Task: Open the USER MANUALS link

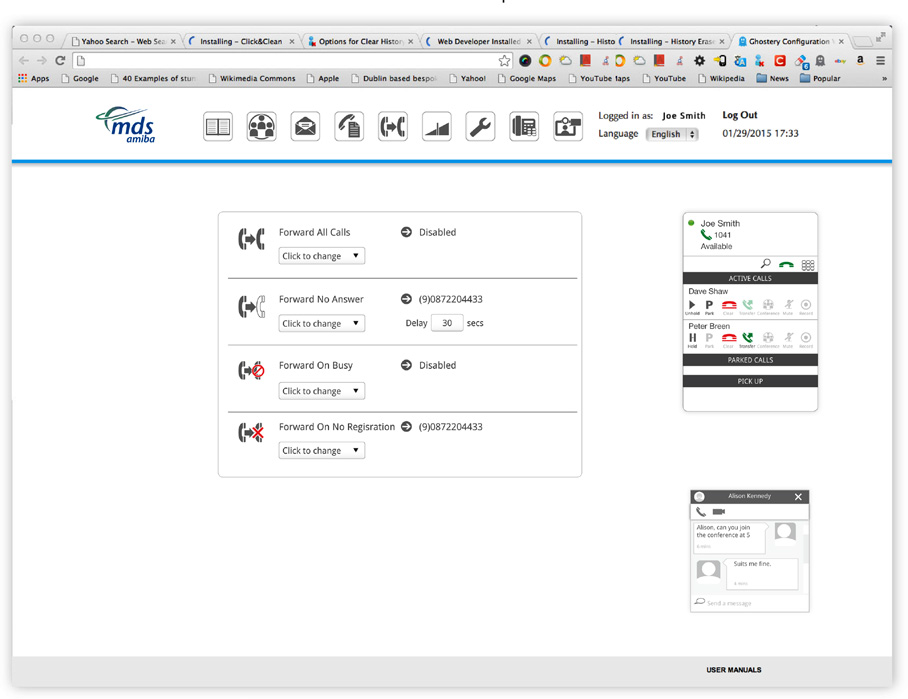Action: 734,669
